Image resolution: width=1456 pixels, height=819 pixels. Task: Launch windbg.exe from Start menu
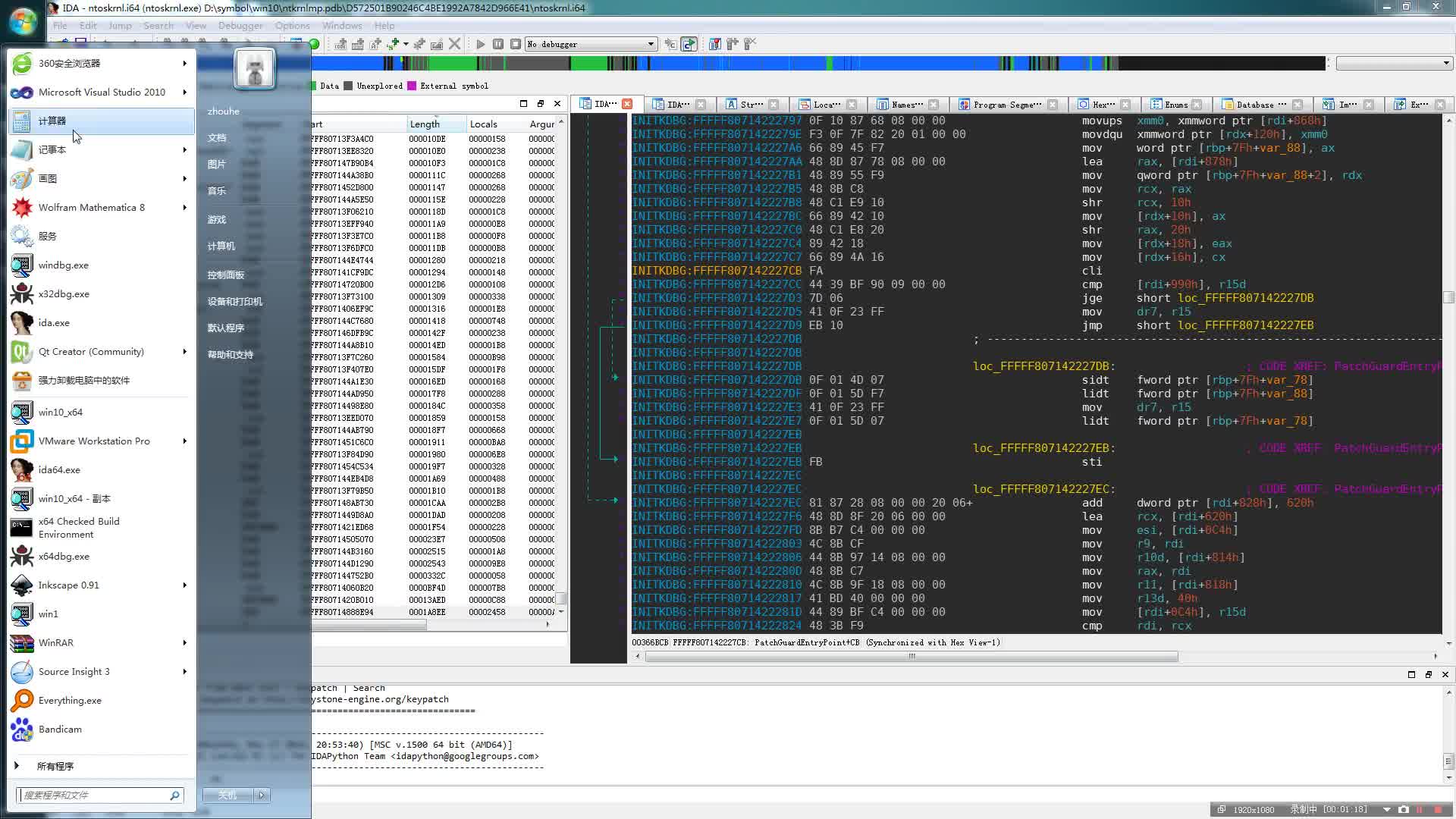point(64,265)
